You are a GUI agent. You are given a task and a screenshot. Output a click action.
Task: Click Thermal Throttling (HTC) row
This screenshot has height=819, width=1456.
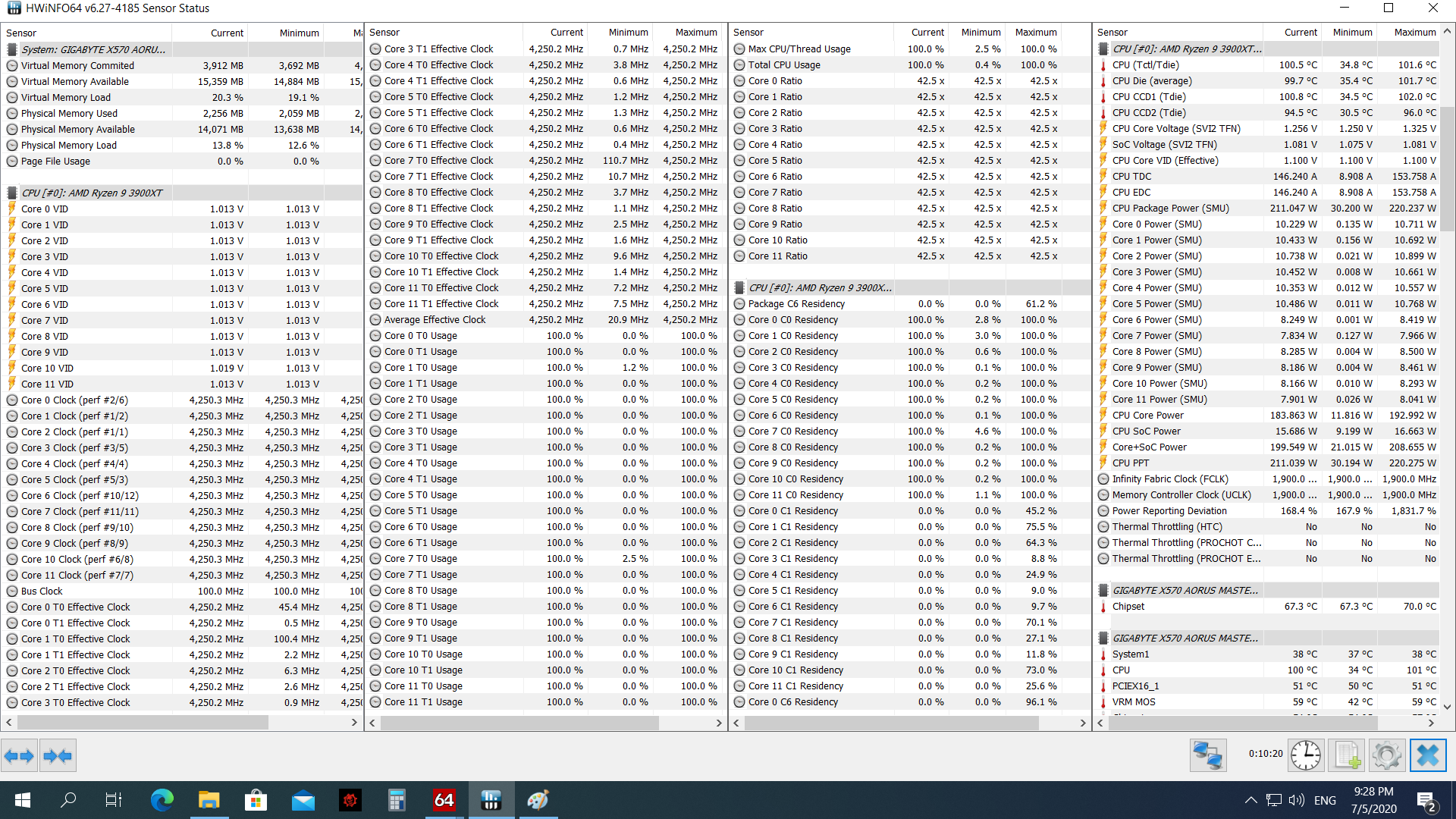1267,527
